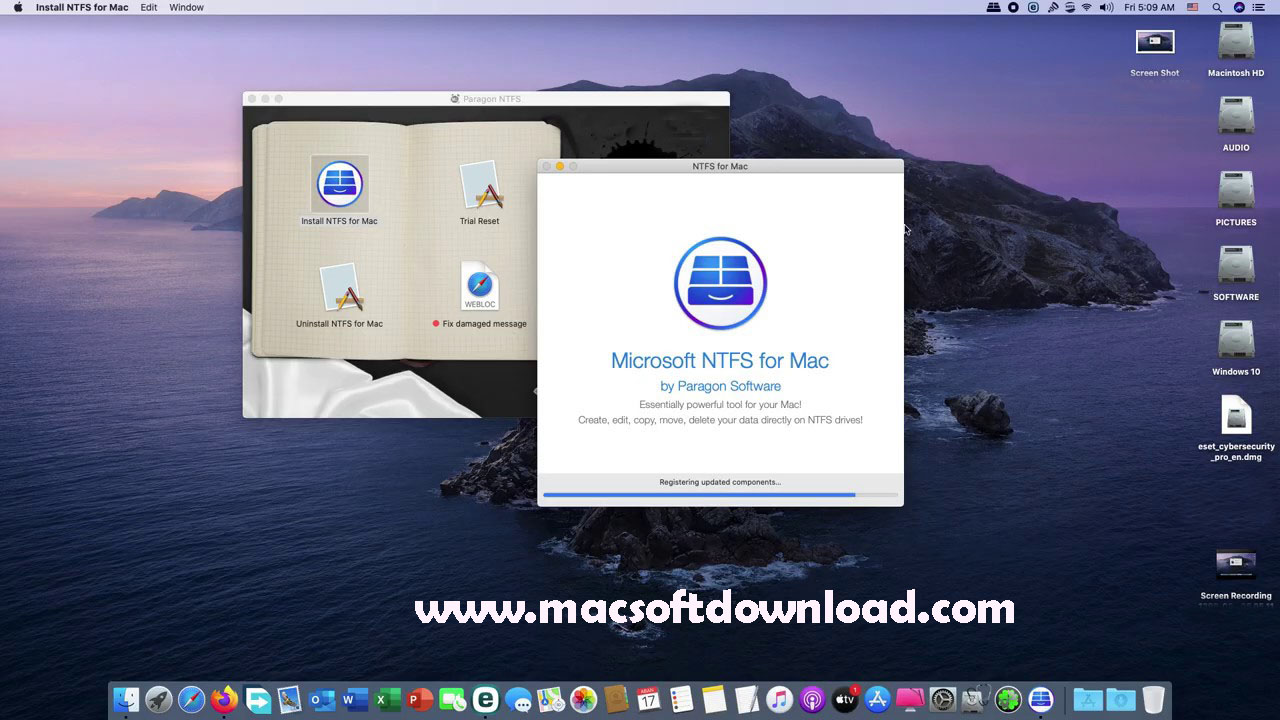Open Siri from the menu bar
This screenshot has width=1280, height=720.
click(x=1239, y=7)
